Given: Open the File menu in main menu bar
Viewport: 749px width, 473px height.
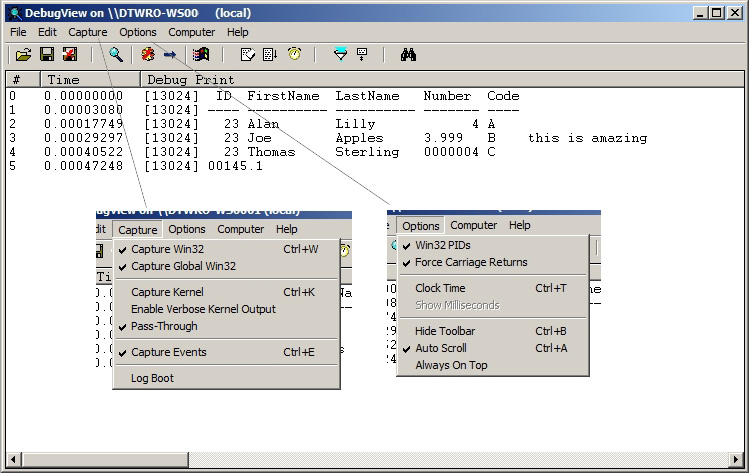Looking at the screenshot, I should [x=18, y=32].
